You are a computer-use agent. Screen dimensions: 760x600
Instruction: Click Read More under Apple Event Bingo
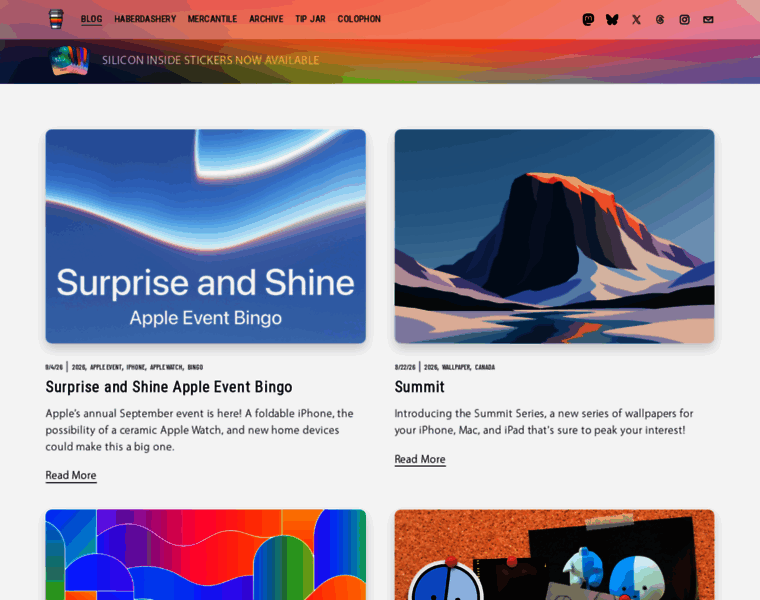(x=71, y=475)
